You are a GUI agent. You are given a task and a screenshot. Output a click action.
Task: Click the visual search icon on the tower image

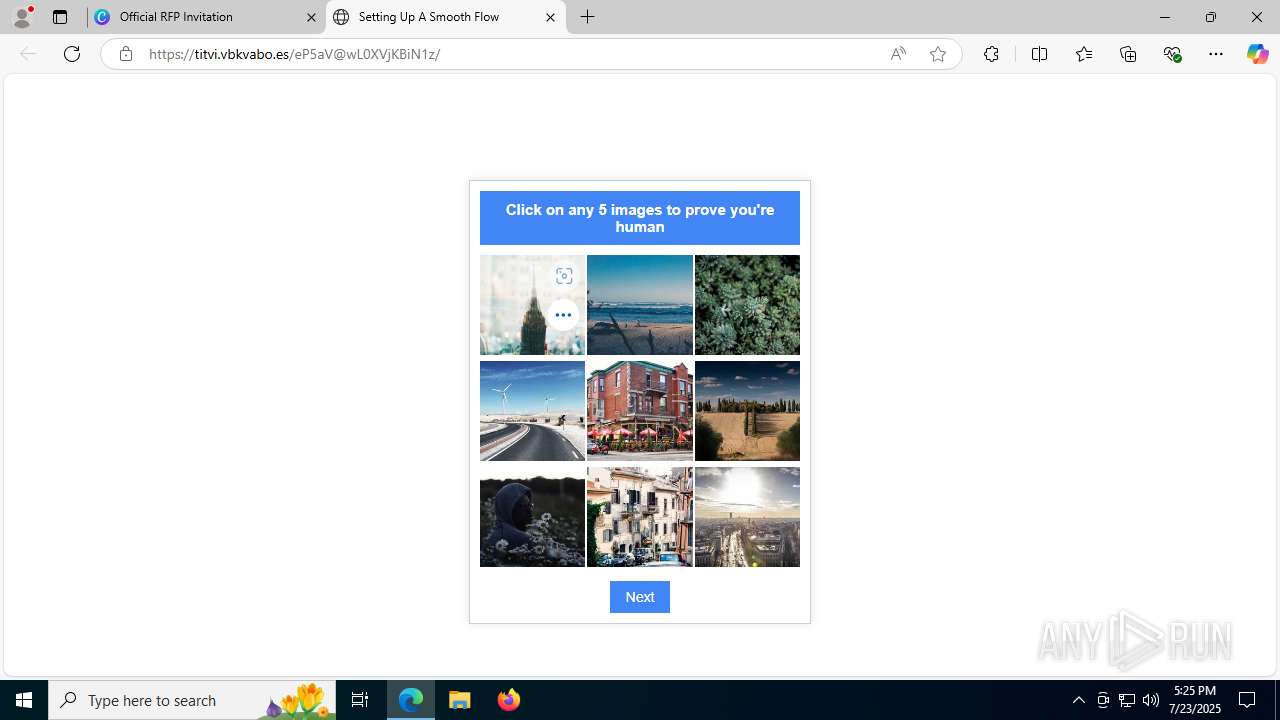(x=564, y=276)
